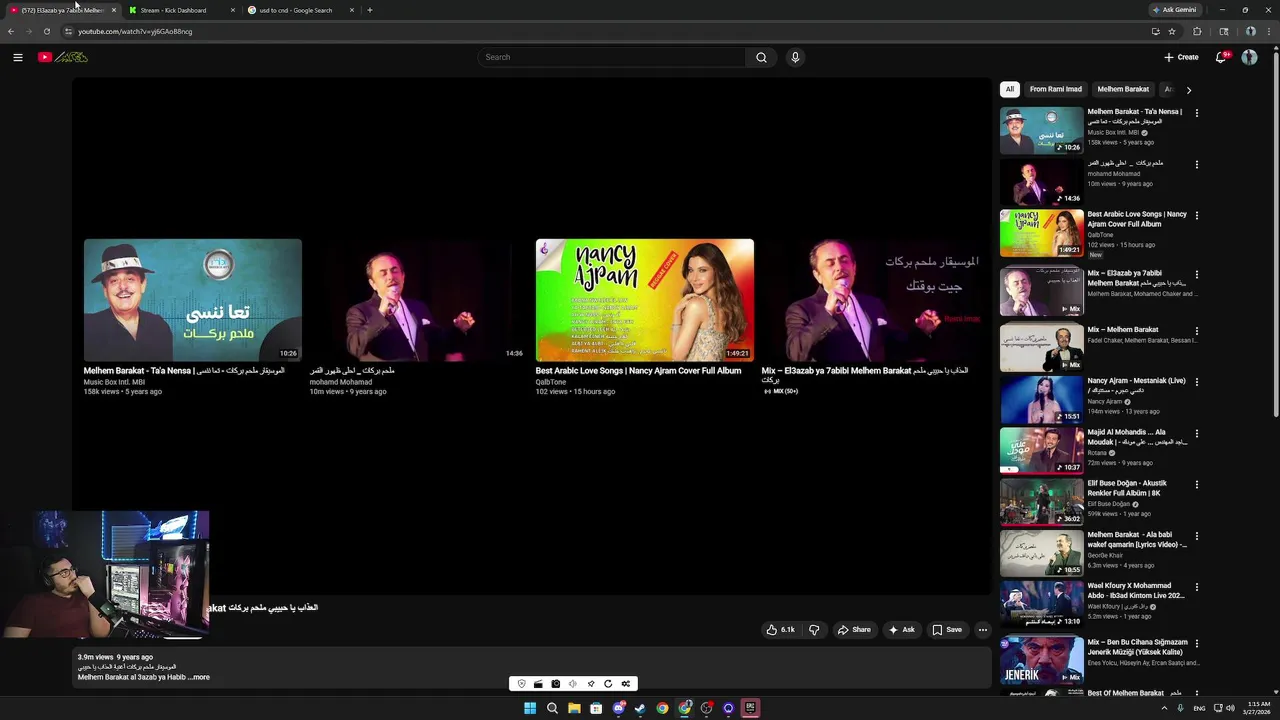This screenshot has height=720, width=1280.
Task: Click the refresh icon in the floating toolbar
Action: tap(608, 684)
